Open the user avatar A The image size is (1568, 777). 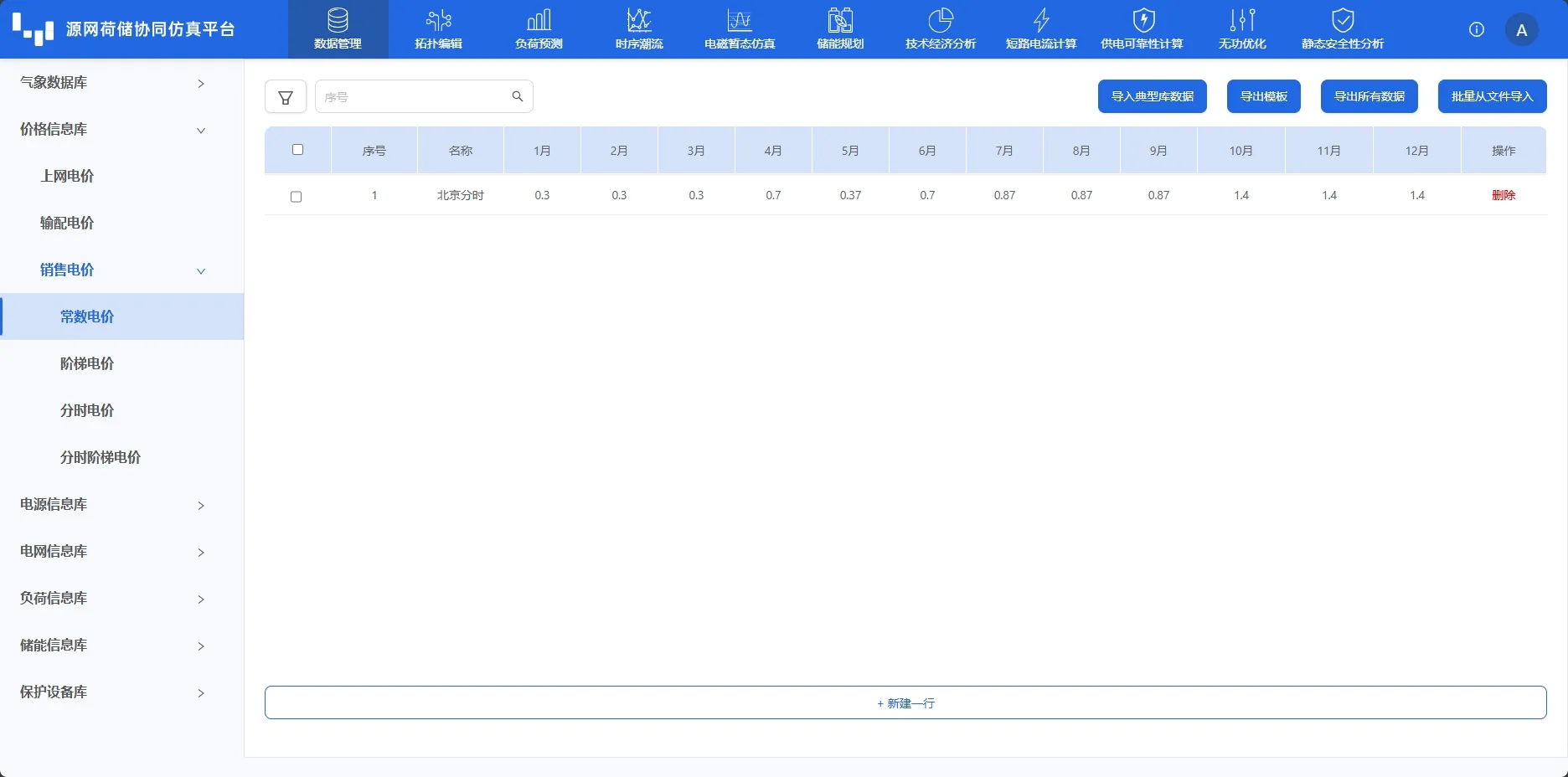click(x=1522, y=30)
